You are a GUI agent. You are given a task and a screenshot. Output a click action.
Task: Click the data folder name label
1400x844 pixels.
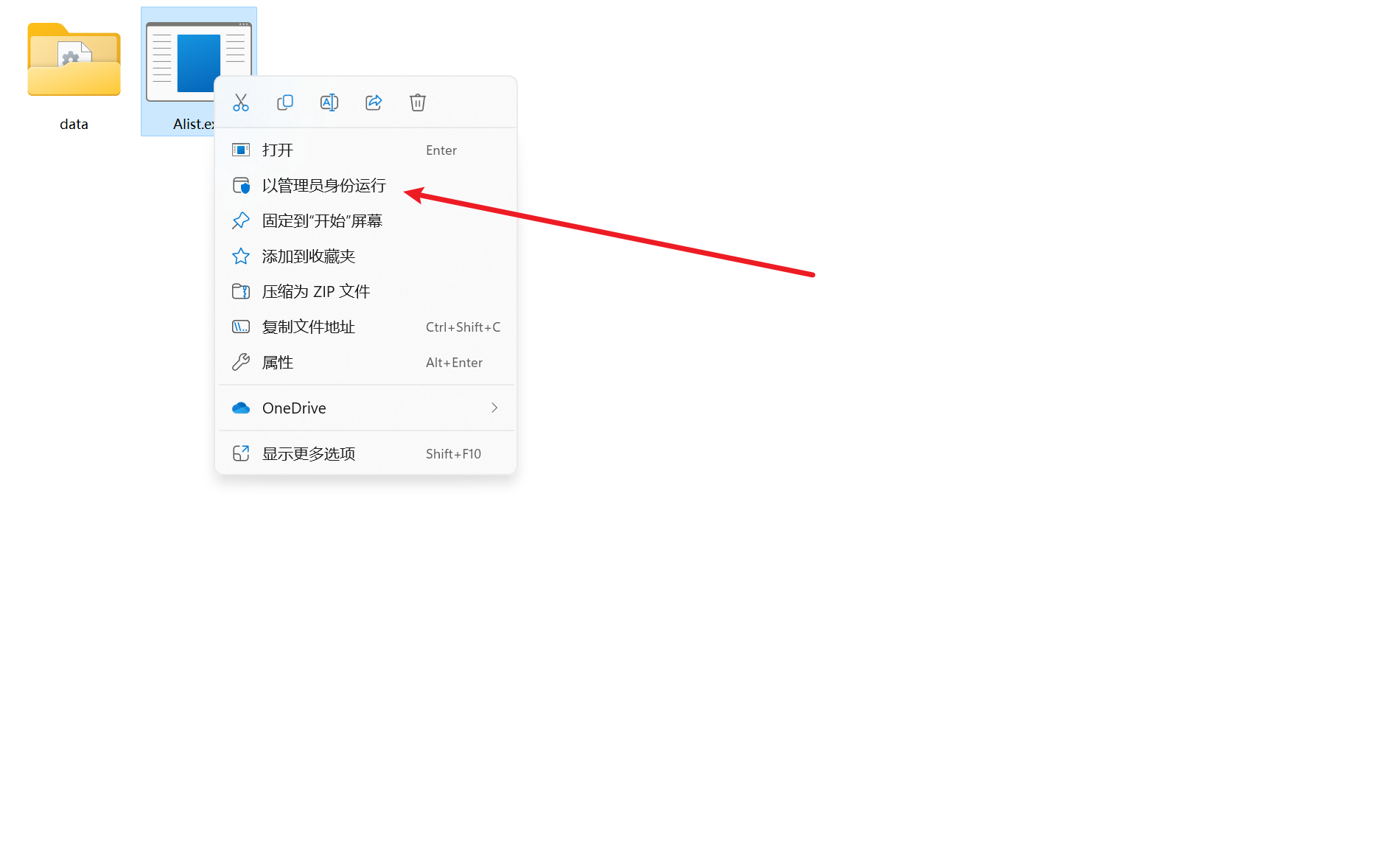74,125
